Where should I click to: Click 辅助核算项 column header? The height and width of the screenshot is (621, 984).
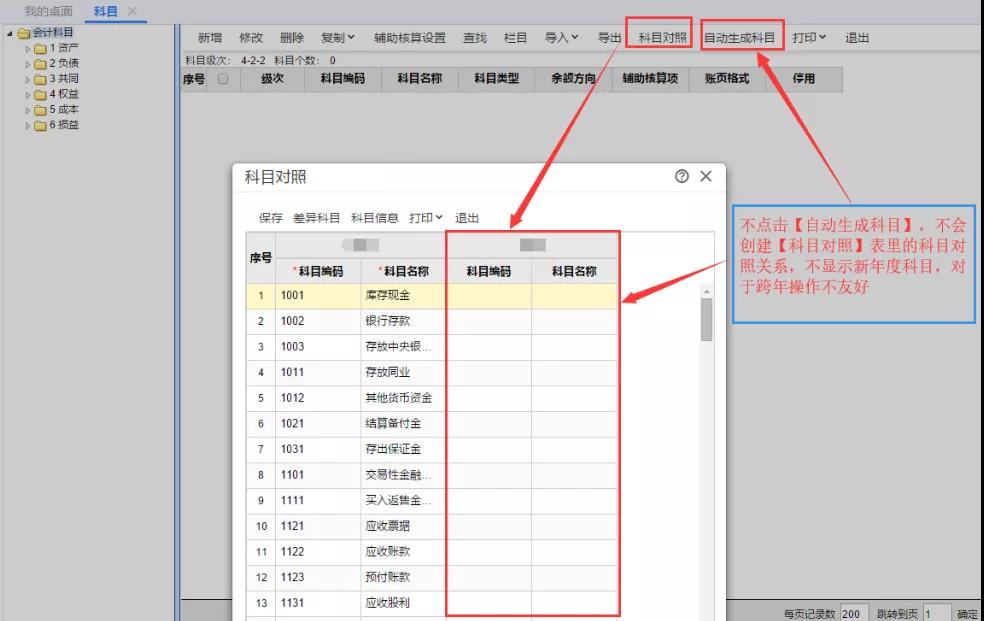tap(650, 78)
